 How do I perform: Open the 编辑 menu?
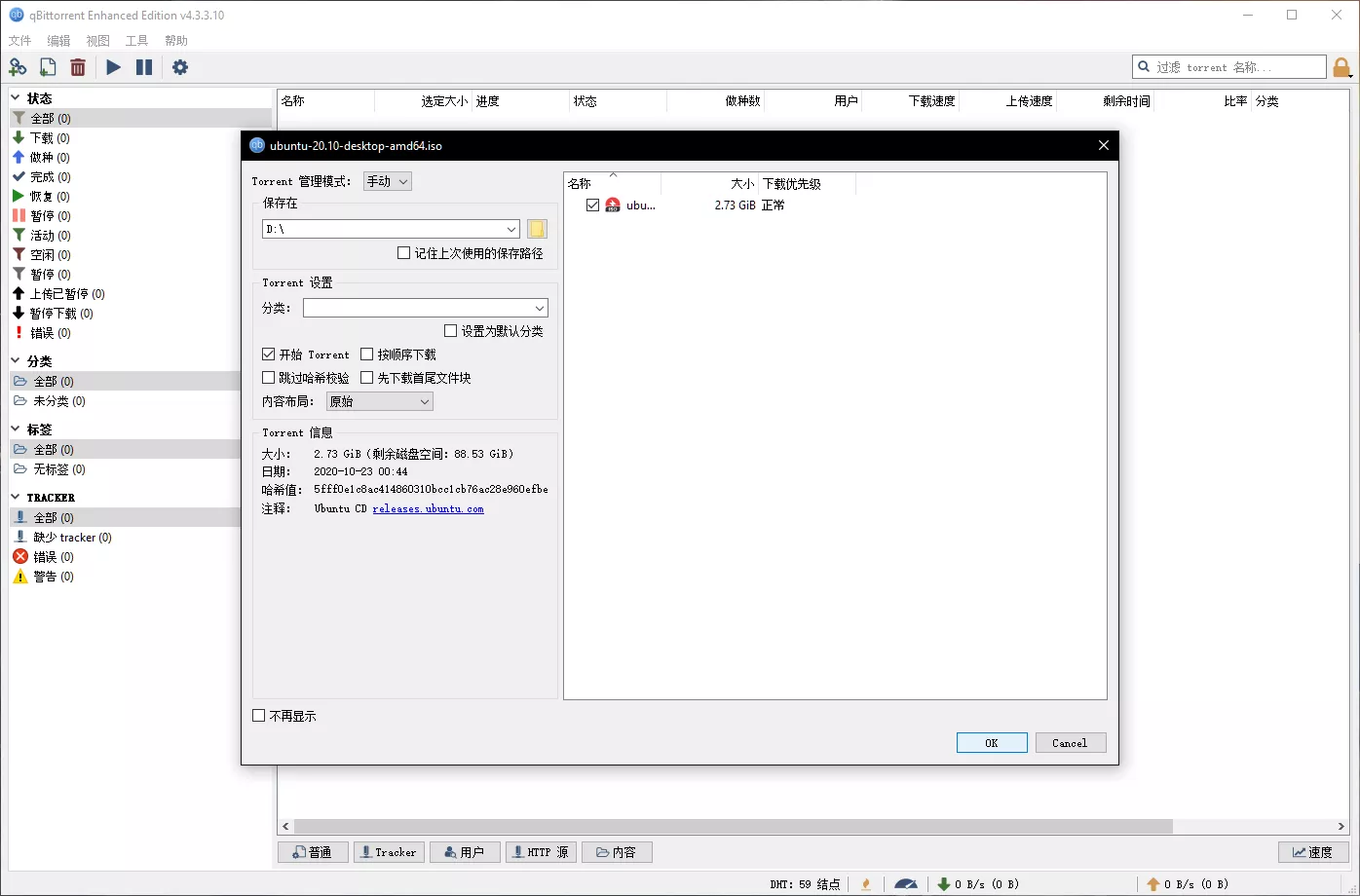58,41
